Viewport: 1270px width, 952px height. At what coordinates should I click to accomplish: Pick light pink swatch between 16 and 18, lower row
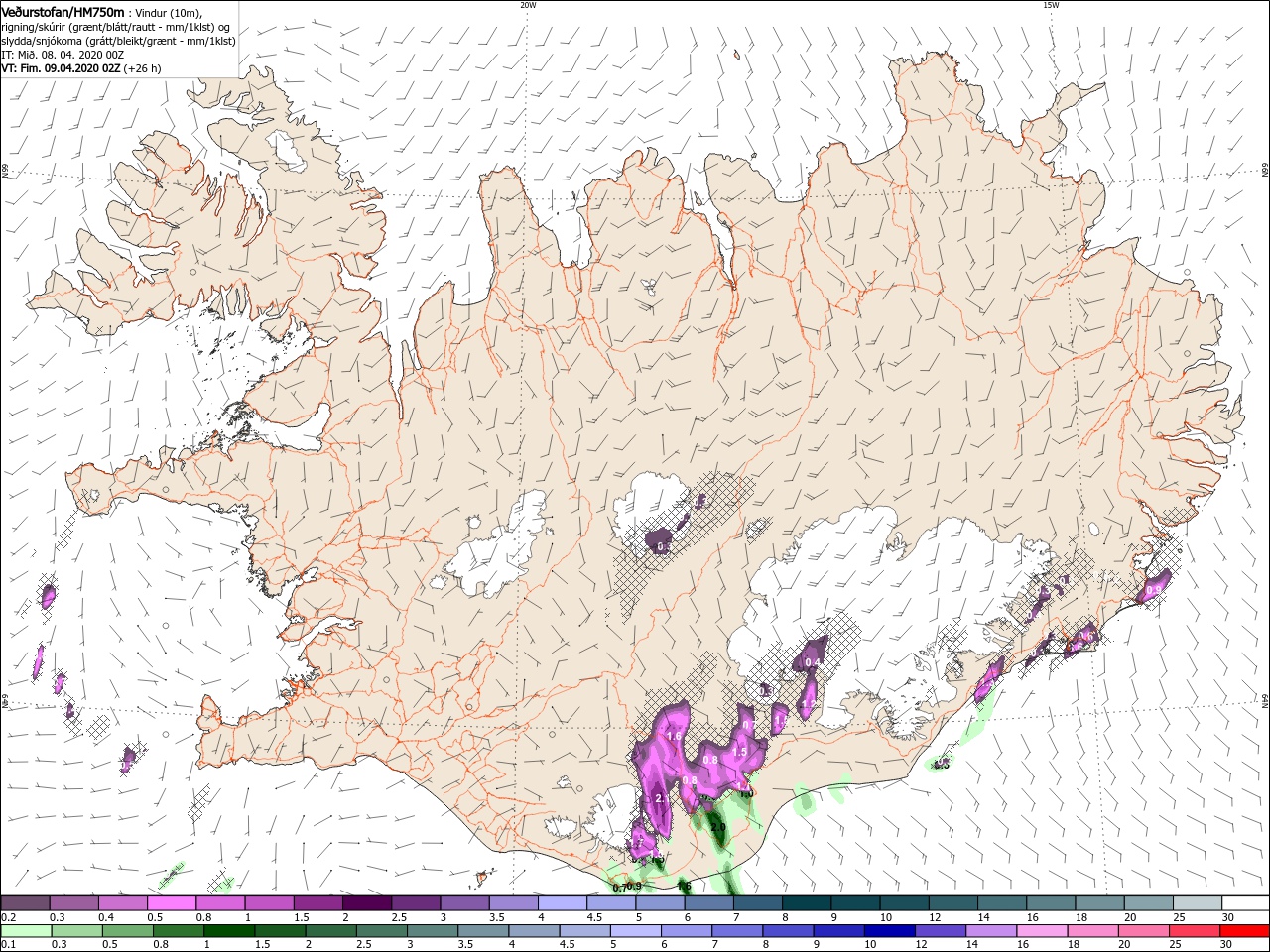click(x=1042, y=931)
